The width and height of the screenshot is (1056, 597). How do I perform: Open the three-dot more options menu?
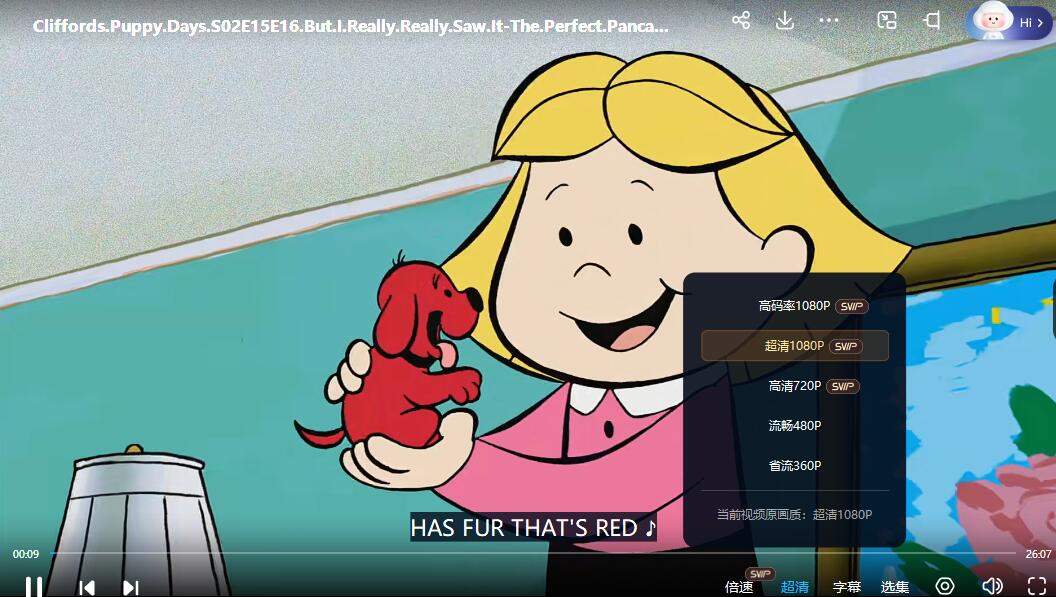tap(828, 20)
